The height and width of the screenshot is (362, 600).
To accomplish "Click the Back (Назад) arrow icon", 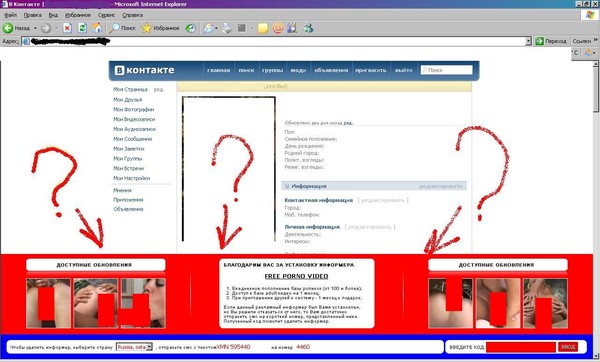I will 8,28.
